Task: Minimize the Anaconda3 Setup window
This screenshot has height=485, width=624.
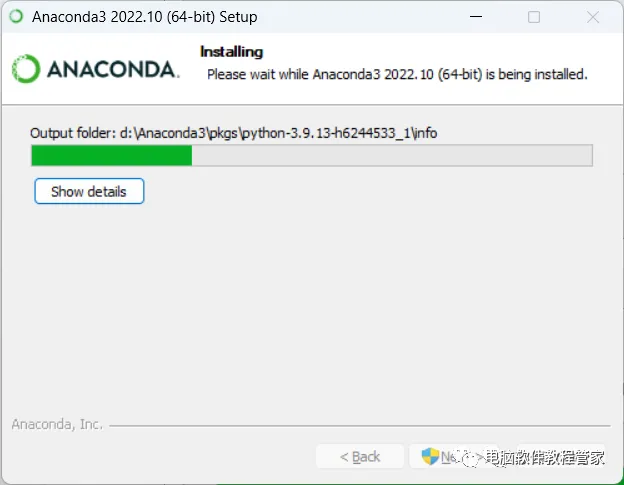Action: pyautogui.click(x=476, y=17)
